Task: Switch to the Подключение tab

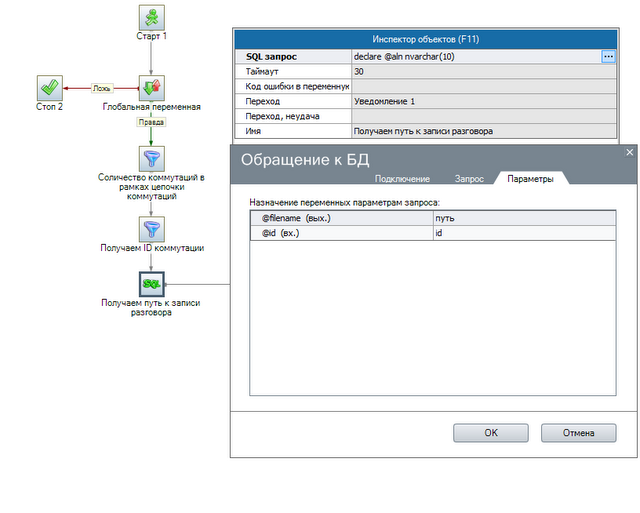Action: (402, 178)
